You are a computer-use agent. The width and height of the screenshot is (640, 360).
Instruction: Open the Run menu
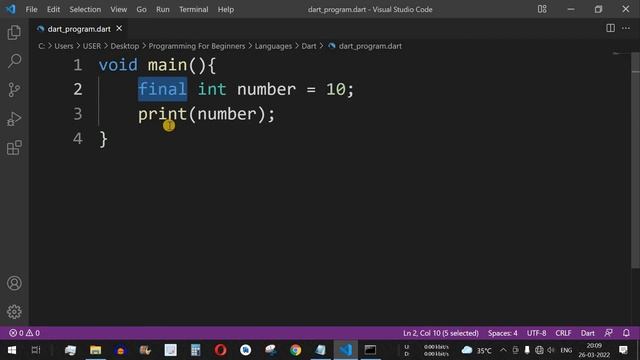pyautogui.click(x=162, y=9)
